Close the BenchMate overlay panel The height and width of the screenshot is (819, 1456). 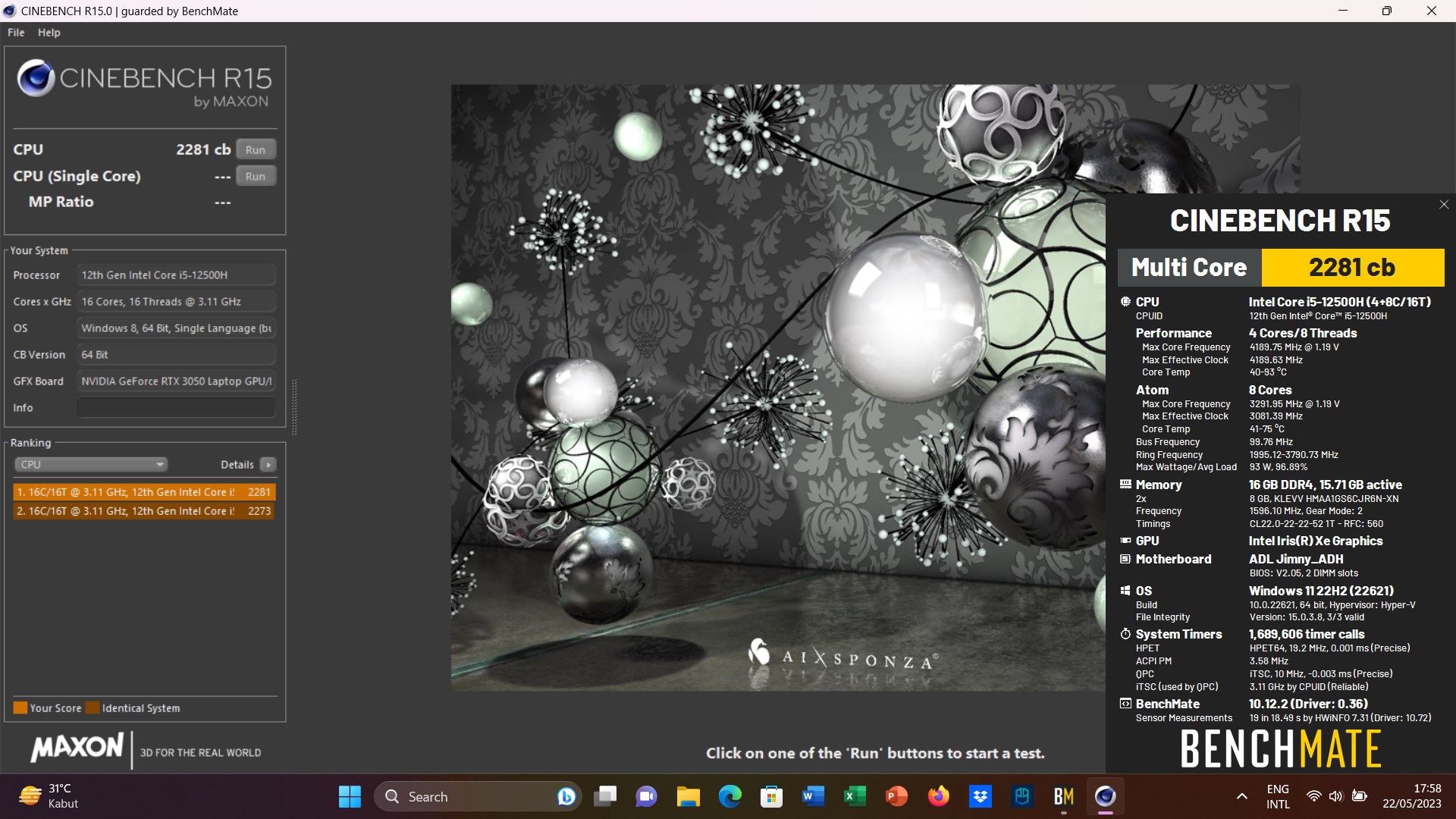tap(1444, 205)
